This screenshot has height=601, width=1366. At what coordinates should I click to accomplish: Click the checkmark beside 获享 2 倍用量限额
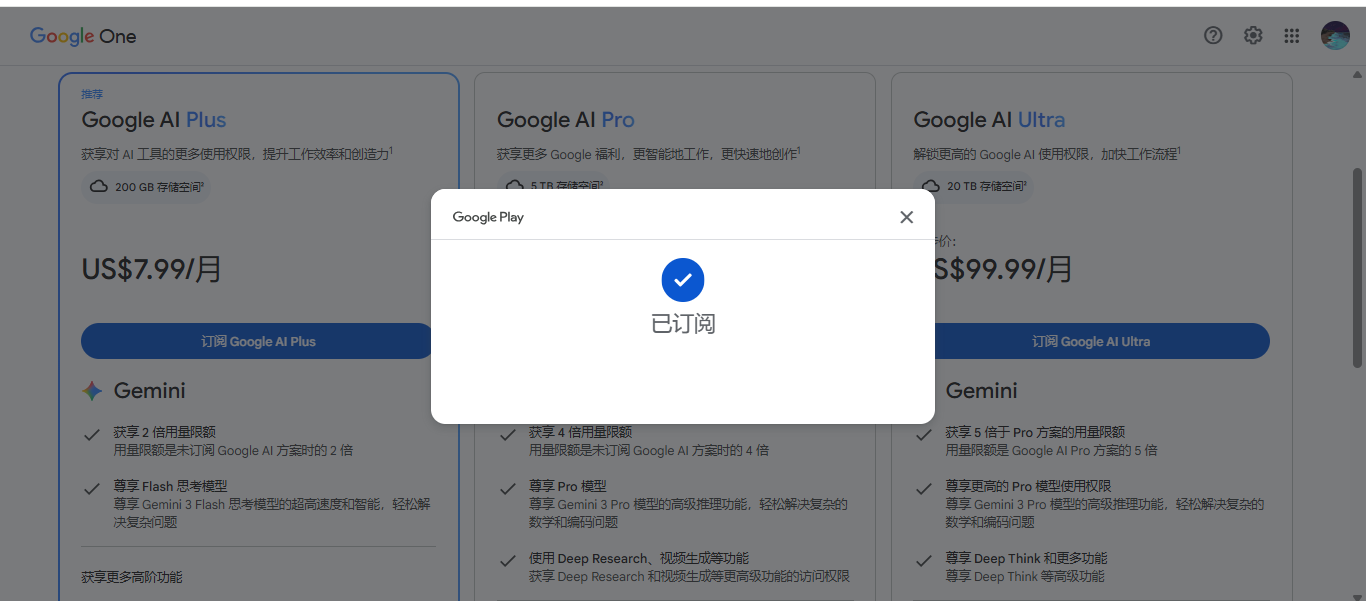(92, 434)
